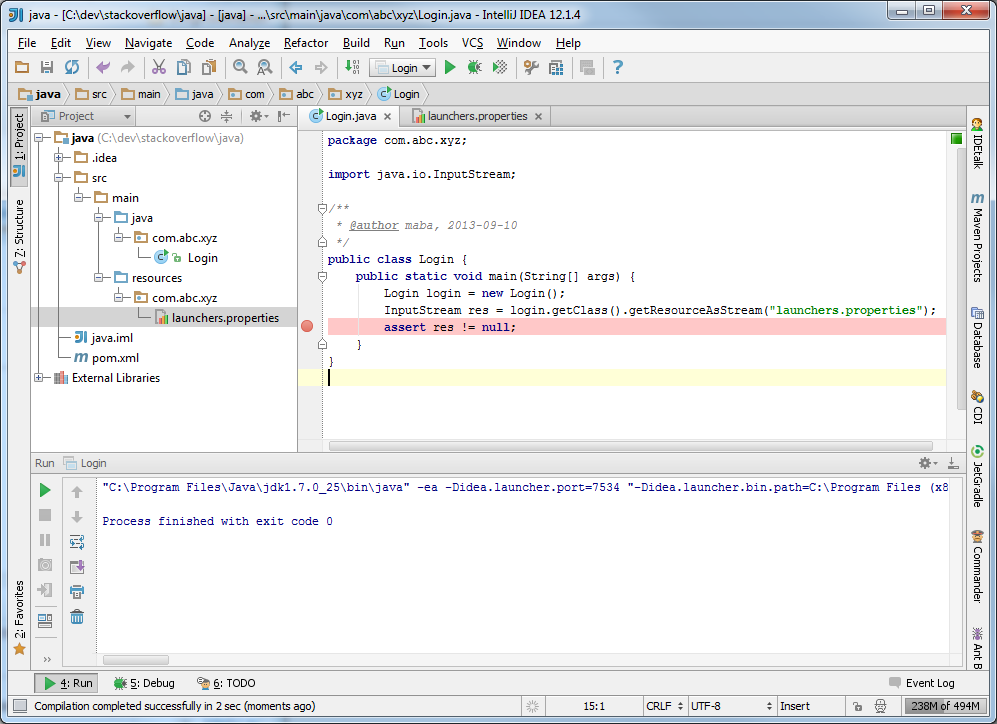The width and height of the screenshot is (997, 724).
Task: Switch to the launchers.properties editor tab
Action: point(476,116)
